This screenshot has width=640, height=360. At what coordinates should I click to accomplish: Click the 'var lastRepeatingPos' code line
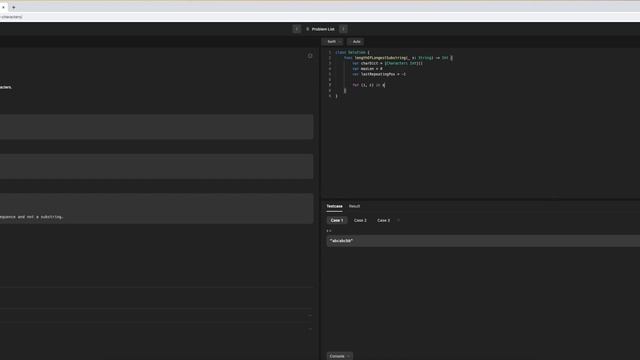379,74
